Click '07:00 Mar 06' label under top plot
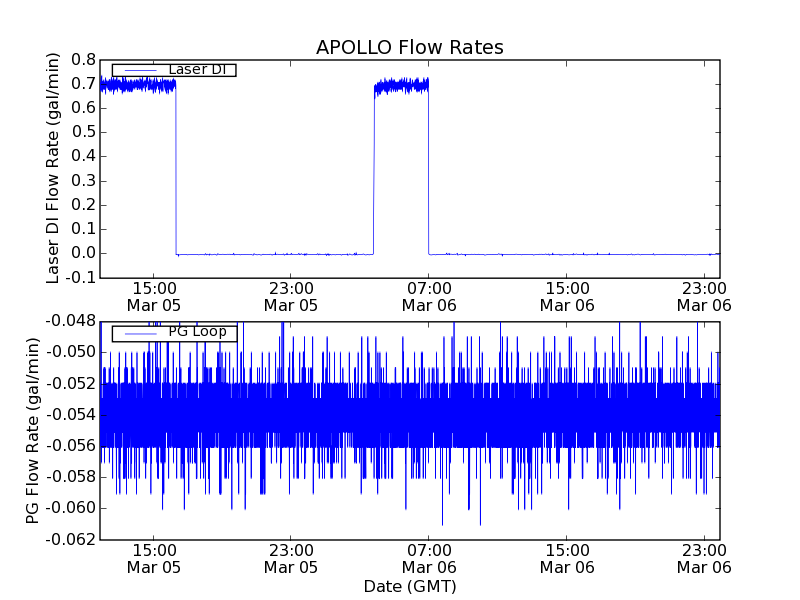Image resolution: width=800 pixels, height=600 pixels. 429,297
